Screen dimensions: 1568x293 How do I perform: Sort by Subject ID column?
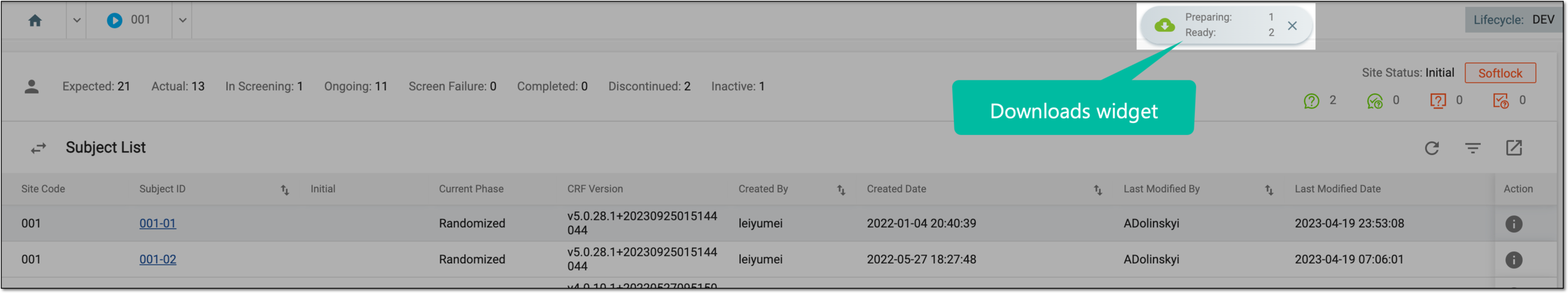285,190
